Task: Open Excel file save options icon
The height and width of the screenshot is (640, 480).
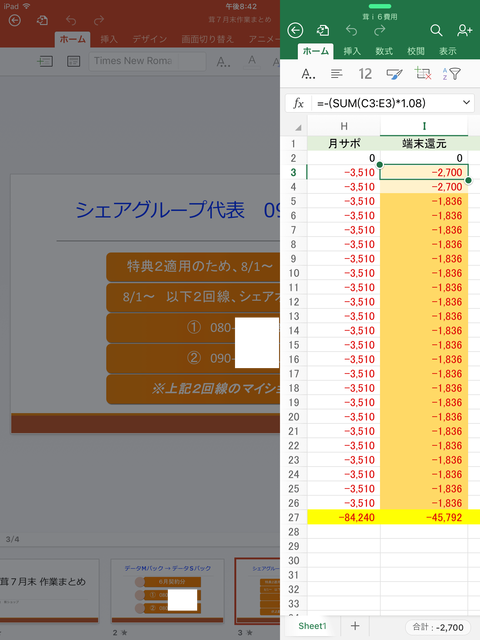Action: tap(323, 30)
